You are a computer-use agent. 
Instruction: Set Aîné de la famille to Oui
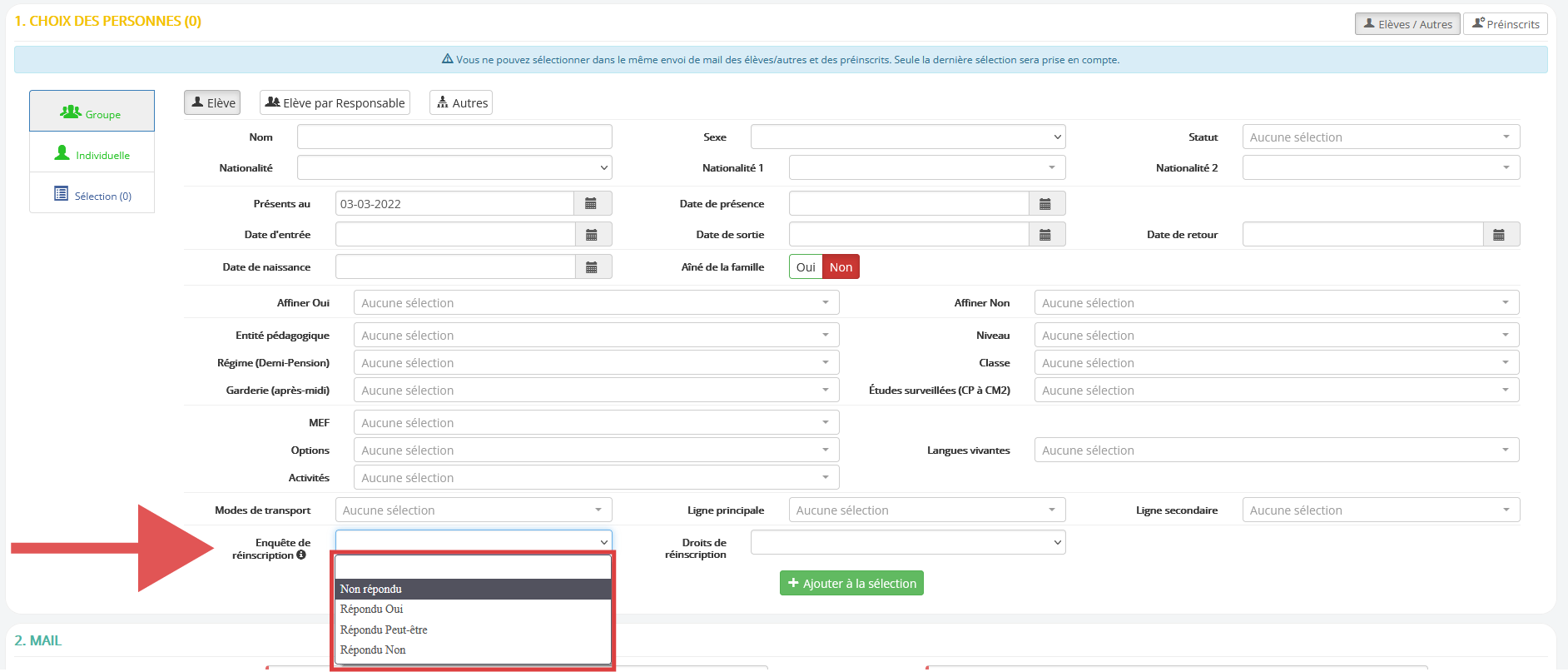[x=805, y=267]
